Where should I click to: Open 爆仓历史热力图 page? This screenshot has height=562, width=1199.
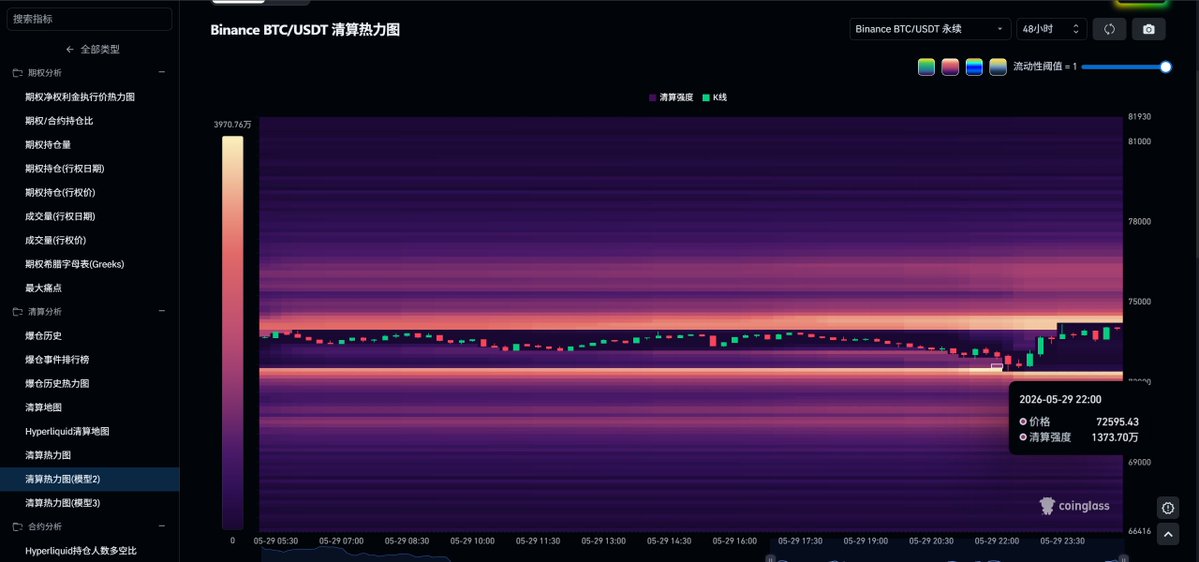click(57, 383)
